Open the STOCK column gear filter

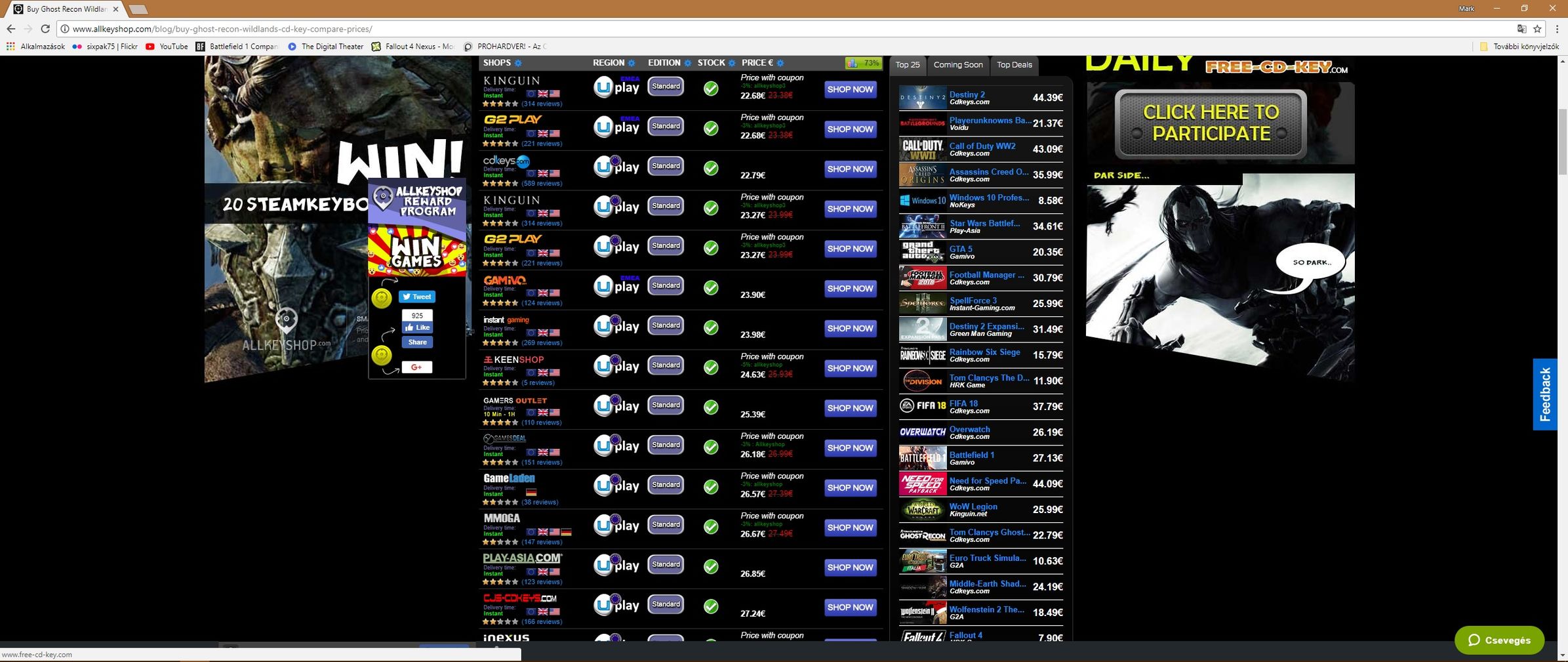click(x=732, y=63)
